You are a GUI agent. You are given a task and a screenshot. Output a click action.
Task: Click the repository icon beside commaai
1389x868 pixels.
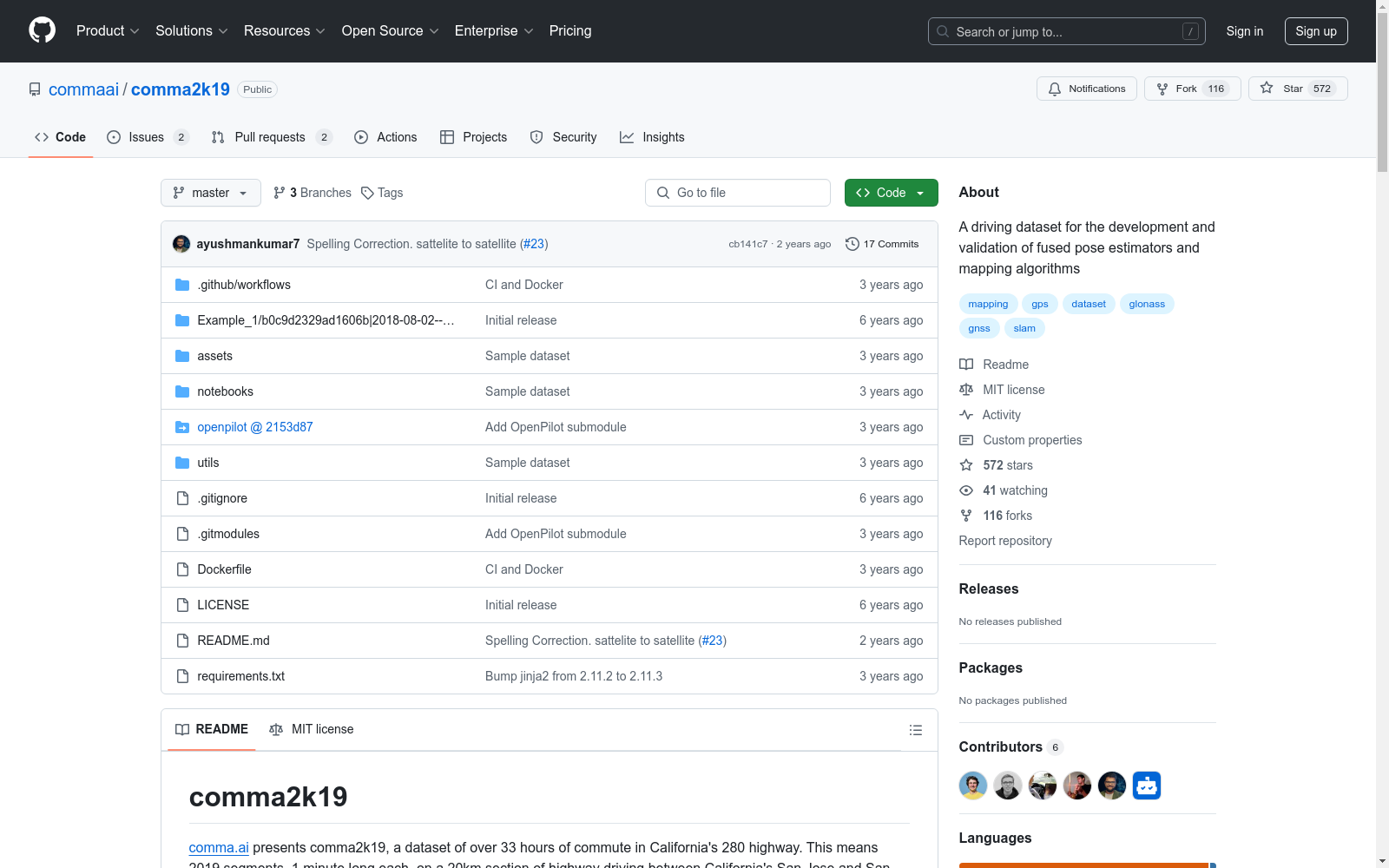pos(35,89)
